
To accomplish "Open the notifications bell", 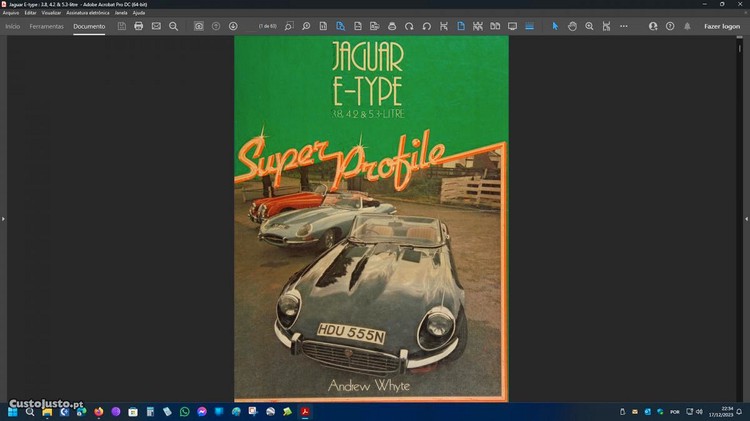I will [687, 26].
